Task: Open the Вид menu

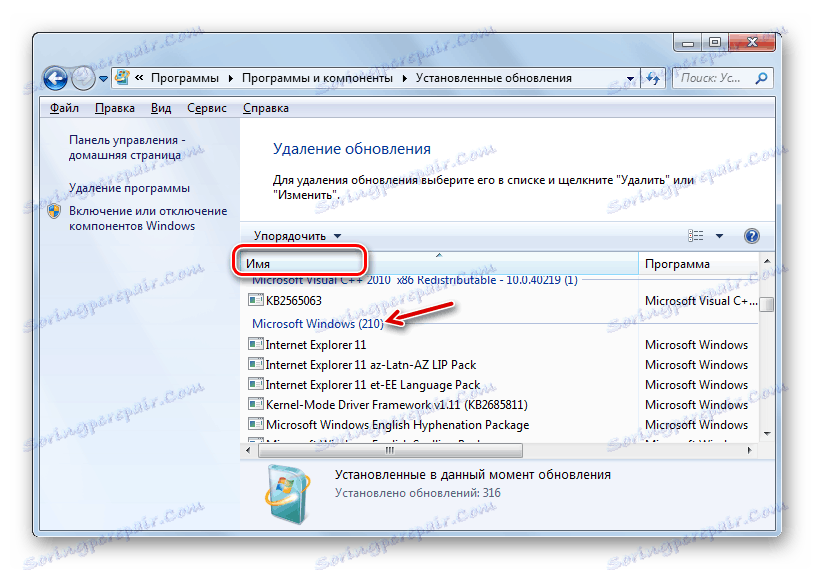Action: 161,108
